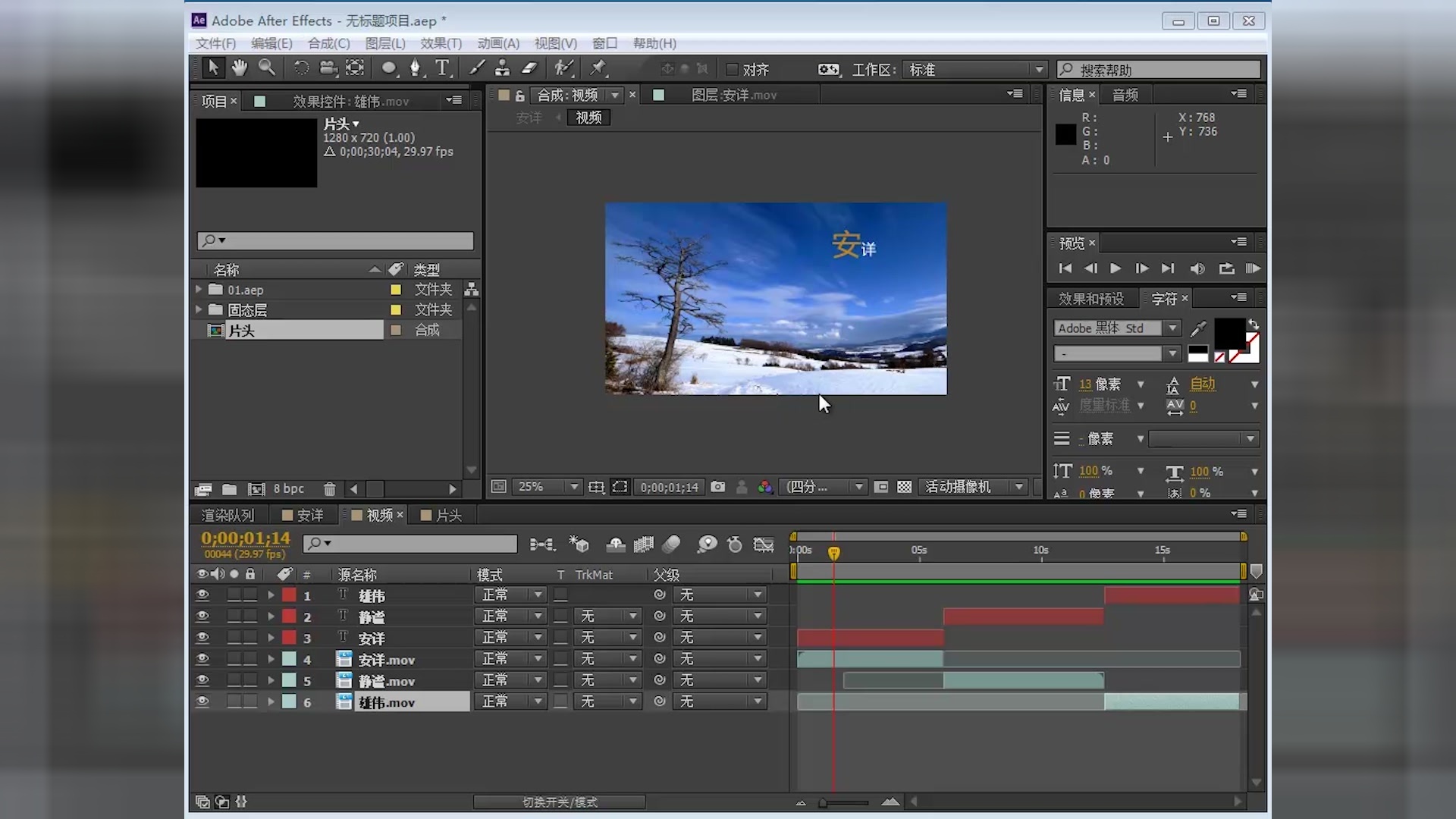Toggle the lock icon on composition viewer
The width and height of the screenshot is (1456, 819).
click(x=519, y=96)
